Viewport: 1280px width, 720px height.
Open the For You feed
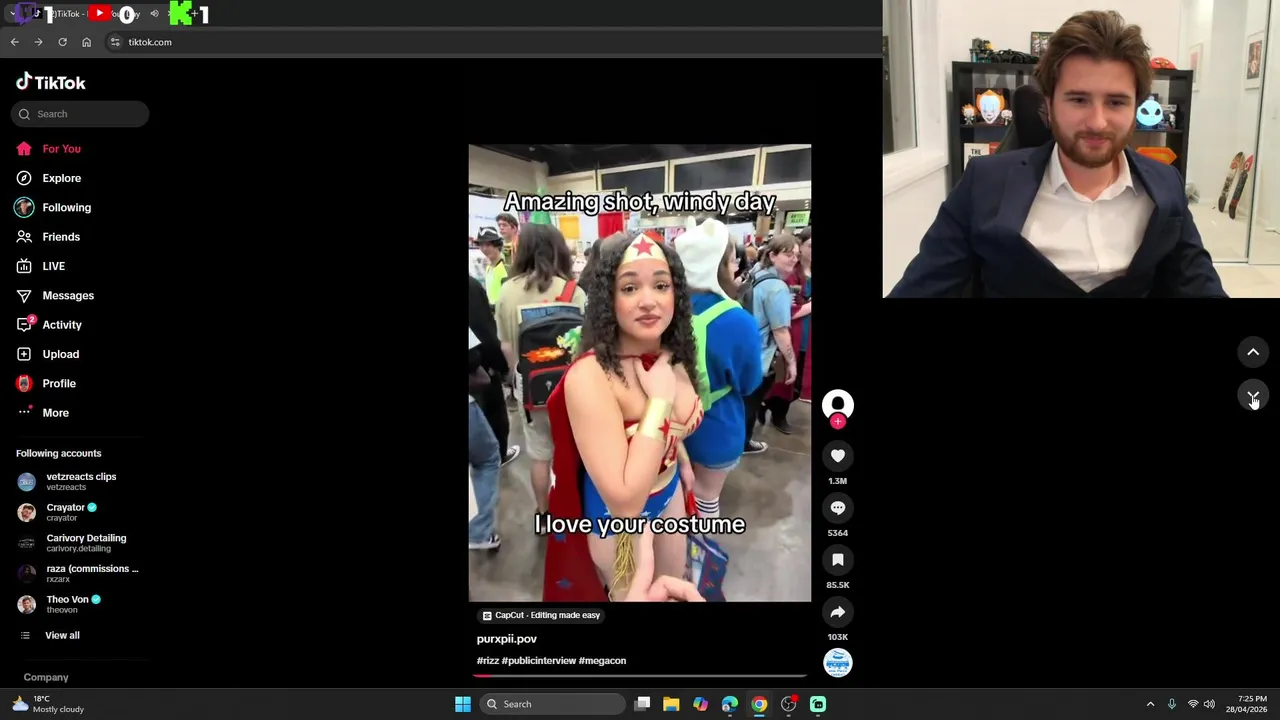48,149
